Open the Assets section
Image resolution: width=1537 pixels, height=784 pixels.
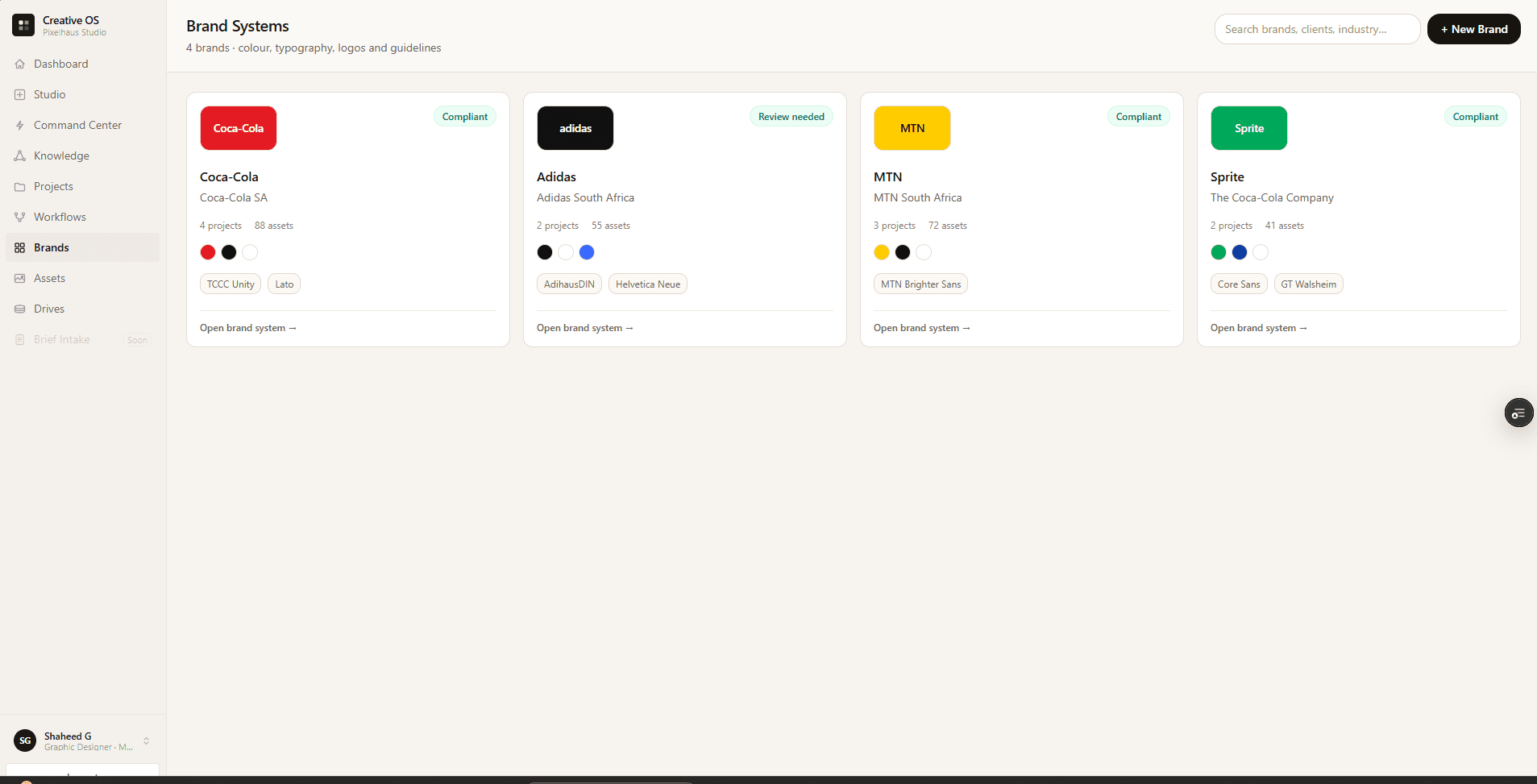82,278
